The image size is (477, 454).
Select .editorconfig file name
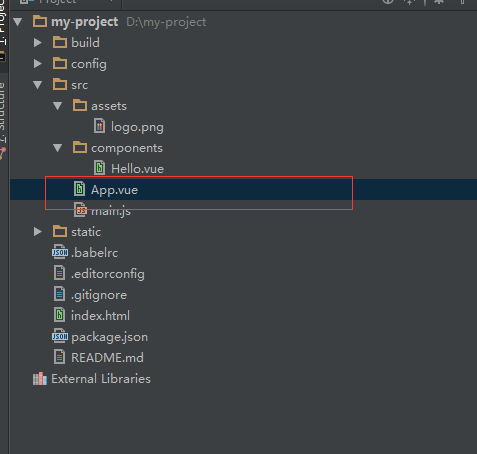pyautogui.click(x=108, y=274)
